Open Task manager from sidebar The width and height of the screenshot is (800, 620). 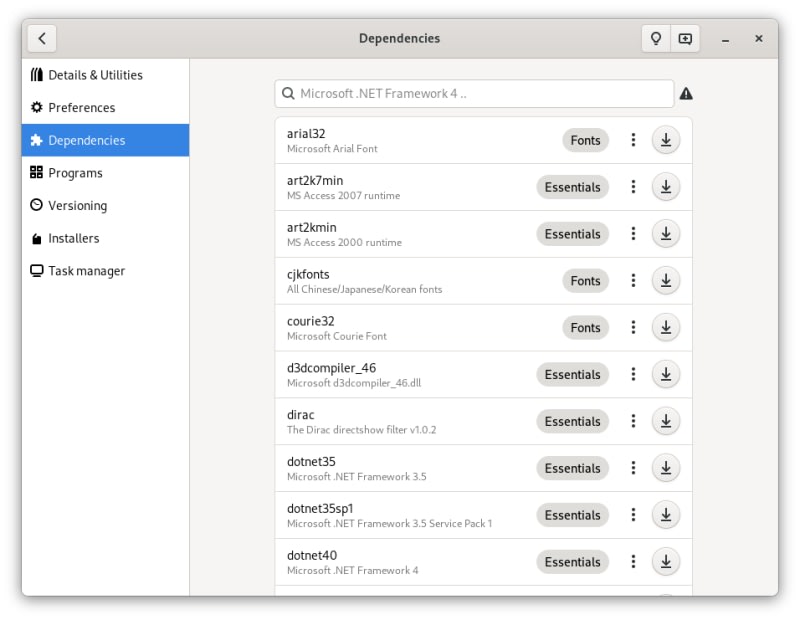tap(86, 271)
